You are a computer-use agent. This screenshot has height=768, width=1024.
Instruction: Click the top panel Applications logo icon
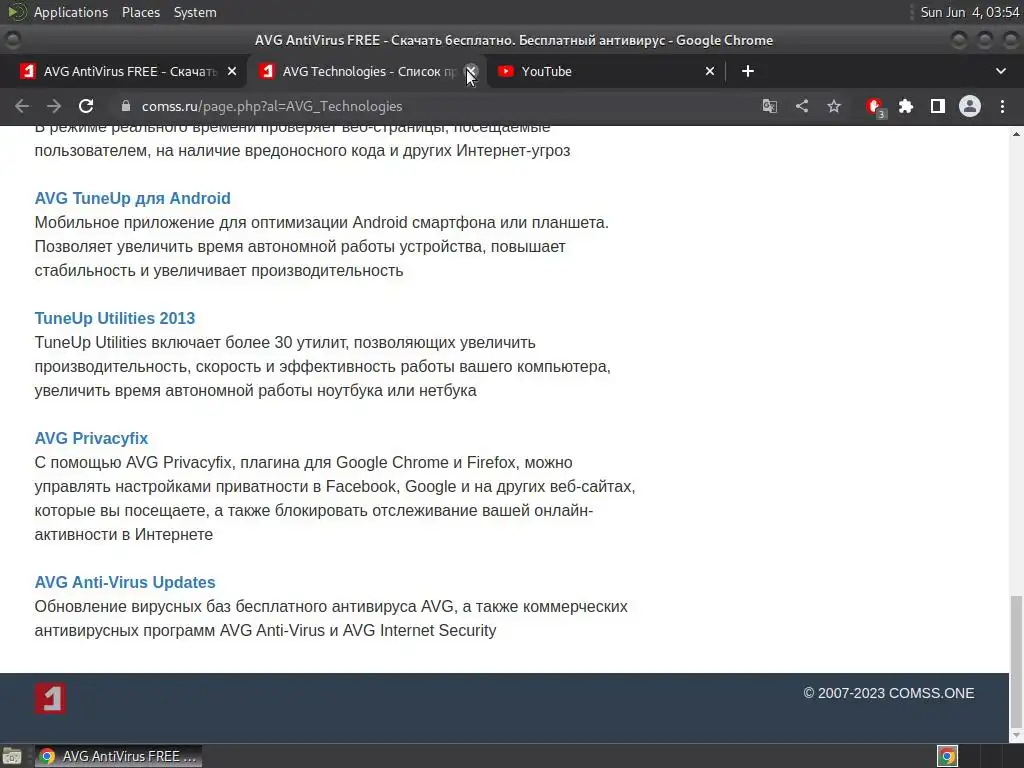(x=17, y=12)
